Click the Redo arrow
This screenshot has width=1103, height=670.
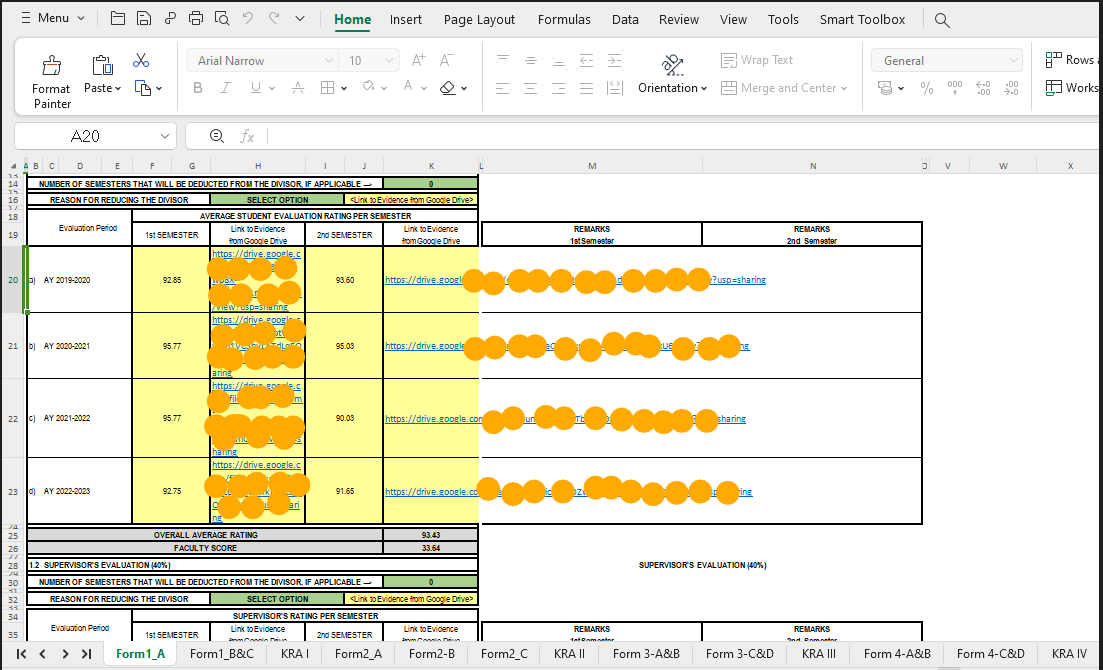pos(274,18)
